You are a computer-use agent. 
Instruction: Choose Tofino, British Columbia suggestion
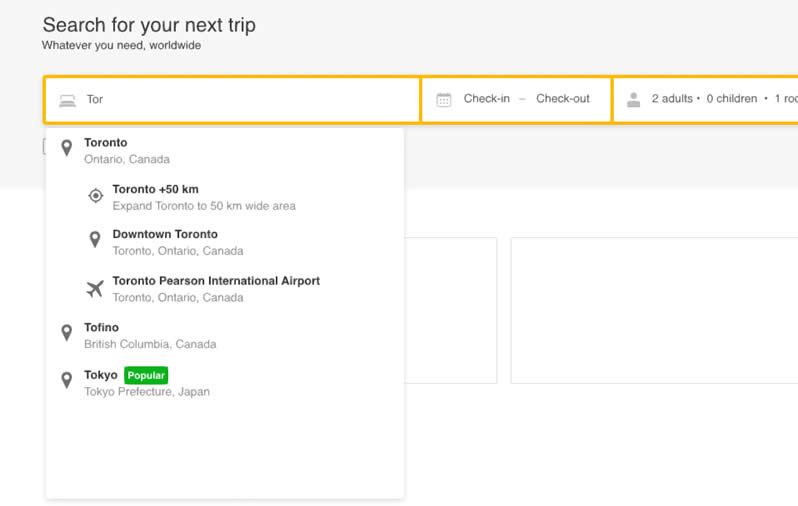(x=149, y=335)
